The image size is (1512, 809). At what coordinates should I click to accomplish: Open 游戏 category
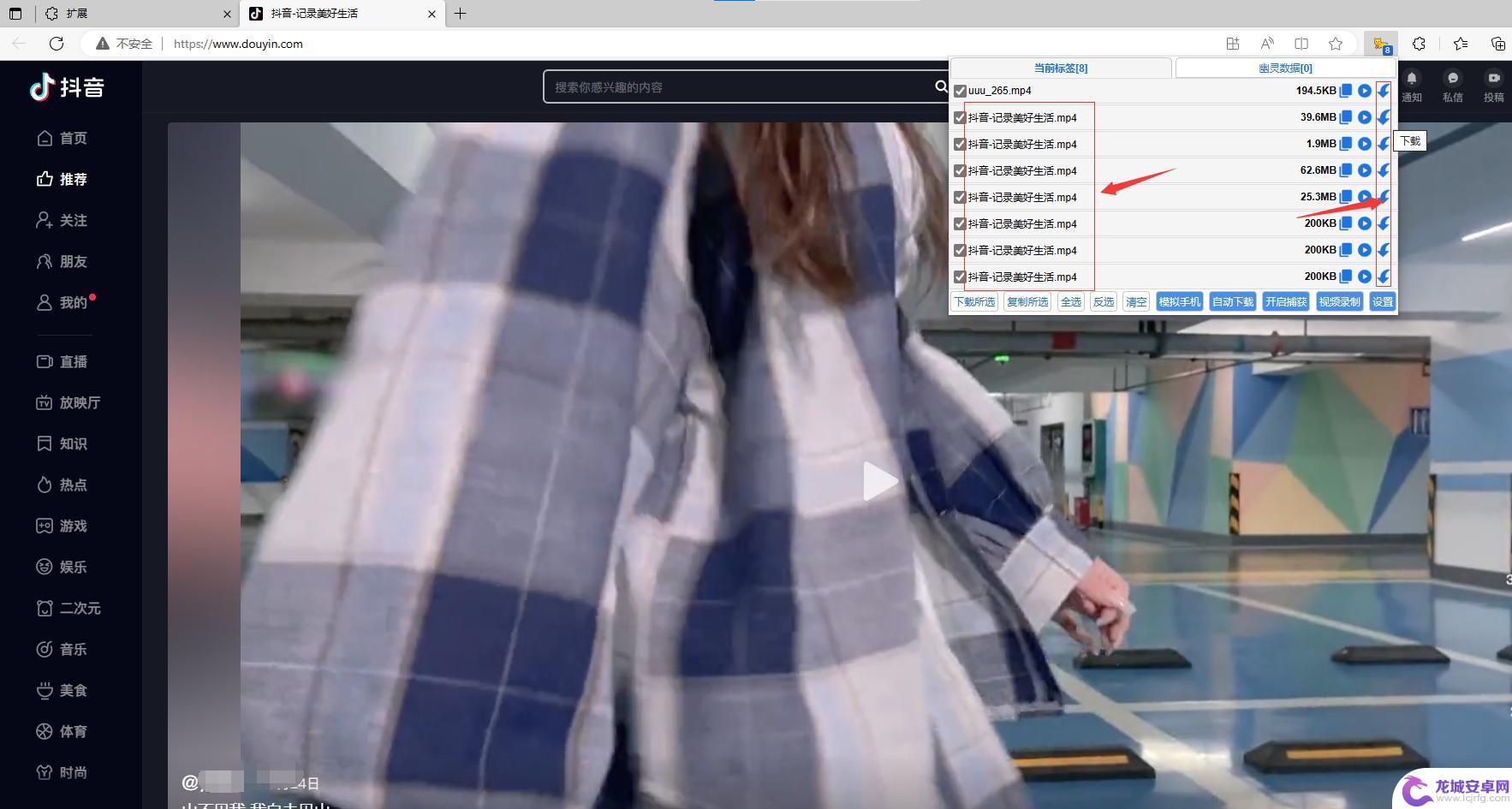click(x=62, y=526)
